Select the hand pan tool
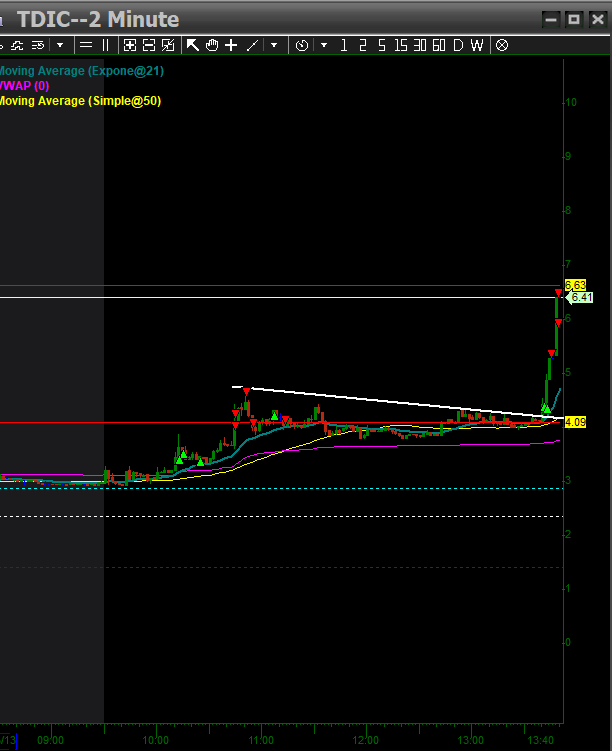Screen dimensions: 612x751 point(212,46)
